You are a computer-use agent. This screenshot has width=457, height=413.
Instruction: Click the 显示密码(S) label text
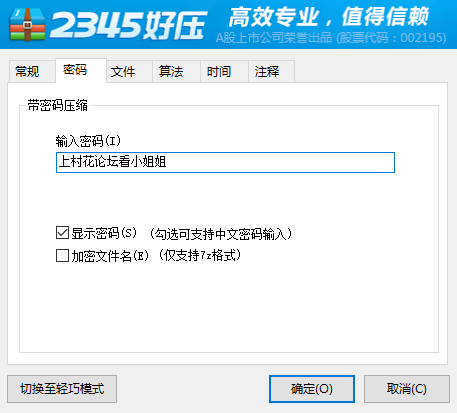pyautogui.click(x=104, y=233)
